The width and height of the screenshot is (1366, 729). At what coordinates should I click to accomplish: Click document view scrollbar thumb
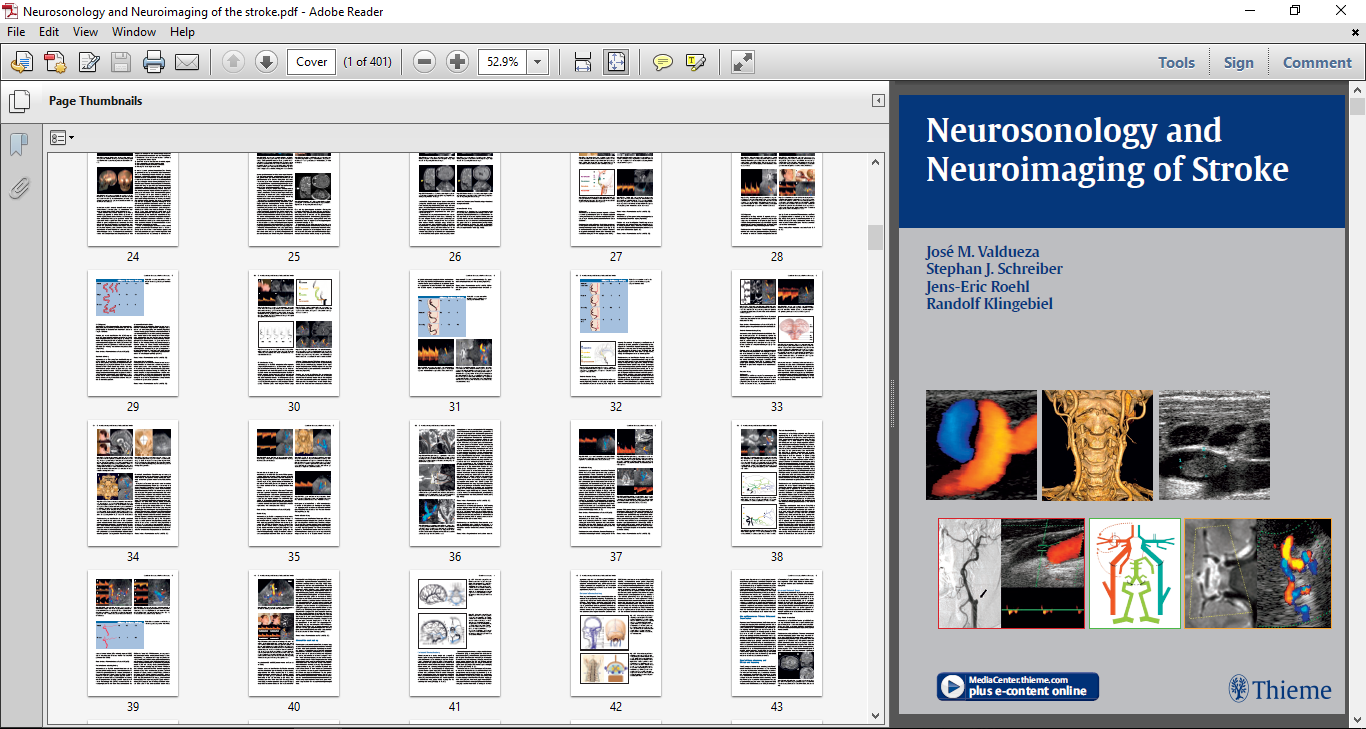tap(1357, 107)
